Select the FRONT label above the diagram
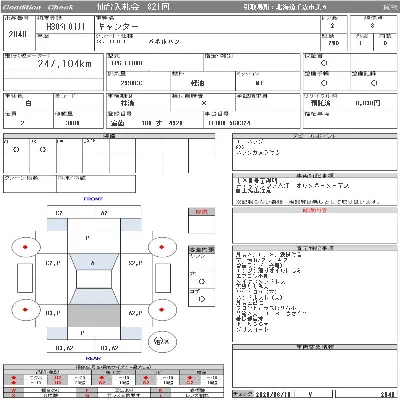Screen dimensions: 400x400 pyautogui.click(x=93, y=199)
